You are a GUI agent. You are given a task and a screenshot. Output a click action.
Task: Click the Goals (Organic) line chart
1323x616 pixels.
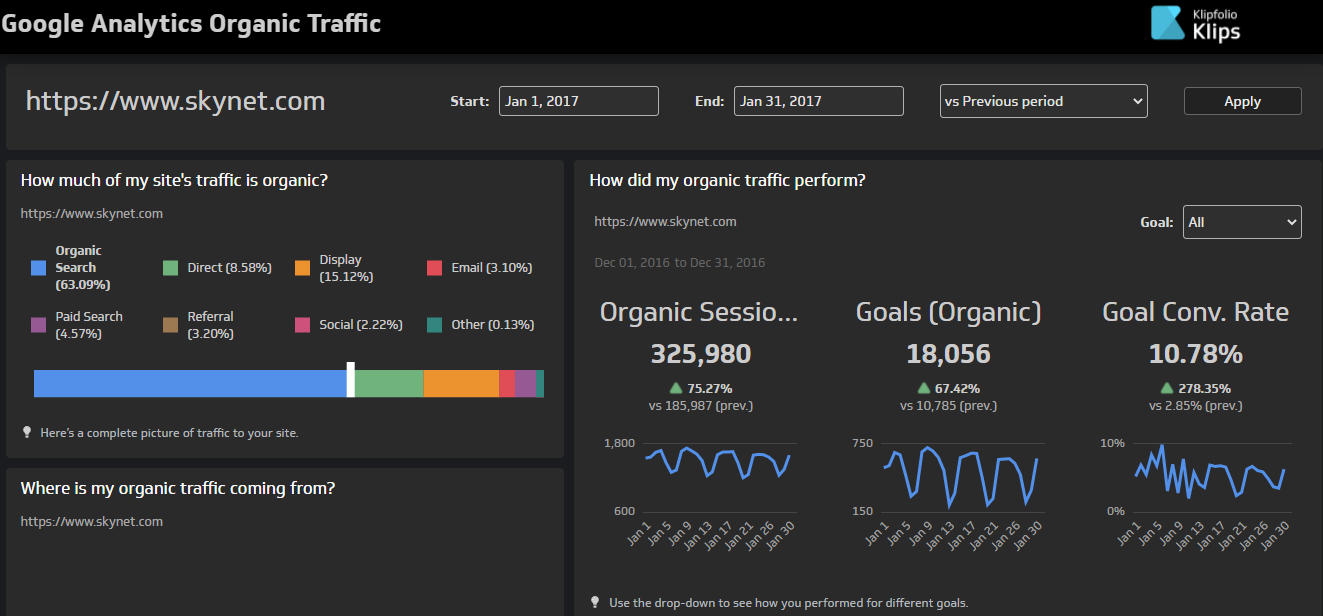961,478
